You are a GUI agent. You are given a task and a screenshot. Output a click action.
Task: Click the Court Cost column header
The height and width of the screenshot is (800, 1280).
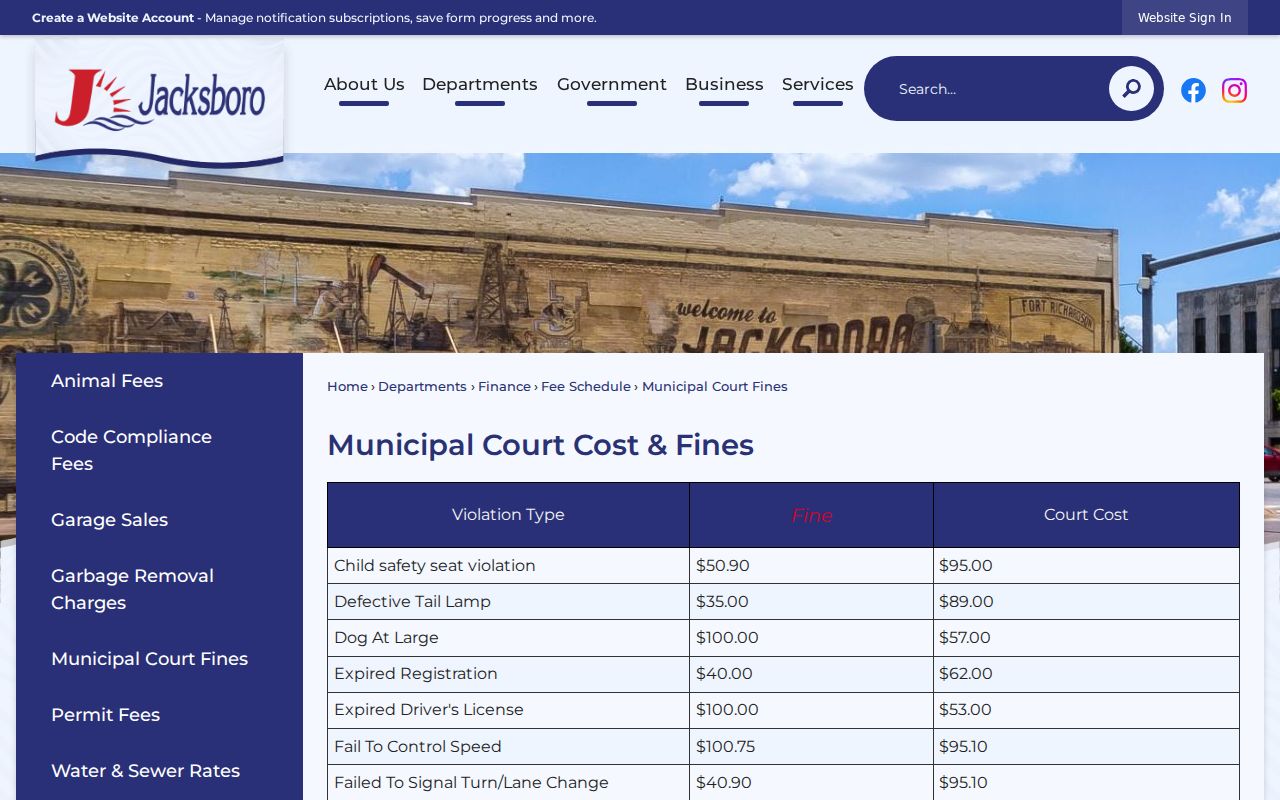[1086, 515]
